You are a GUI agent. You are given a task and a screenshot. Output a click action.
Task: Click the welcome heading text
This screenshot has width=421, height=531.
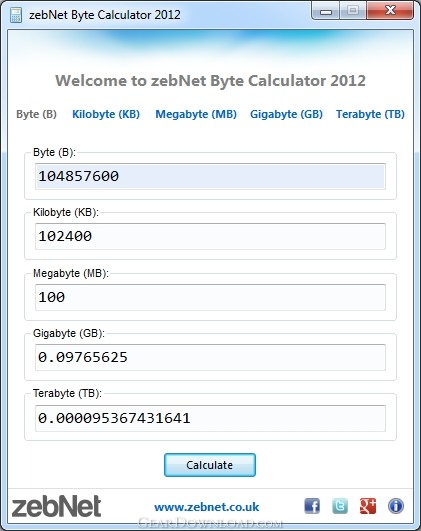click(210, 81)
